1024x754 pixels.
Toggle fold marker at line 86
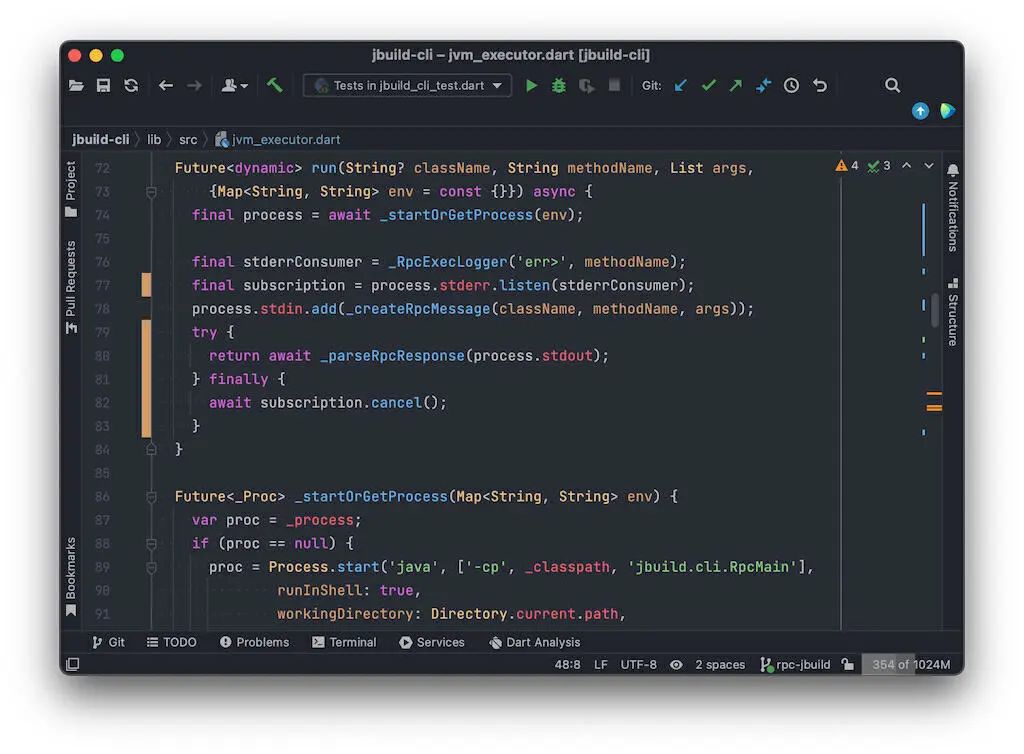[x=151, y=497]
